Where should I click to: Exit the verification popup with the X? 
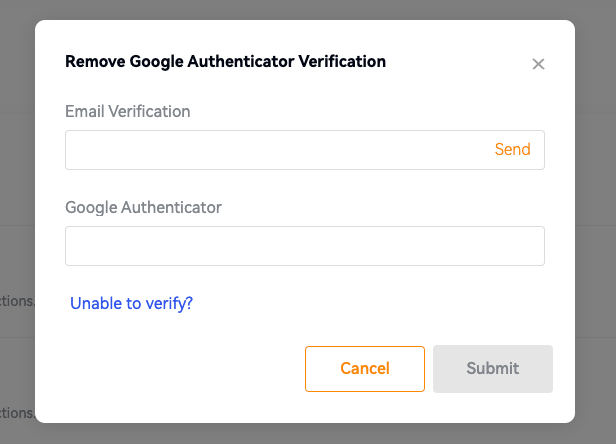[x=538, y=64]
